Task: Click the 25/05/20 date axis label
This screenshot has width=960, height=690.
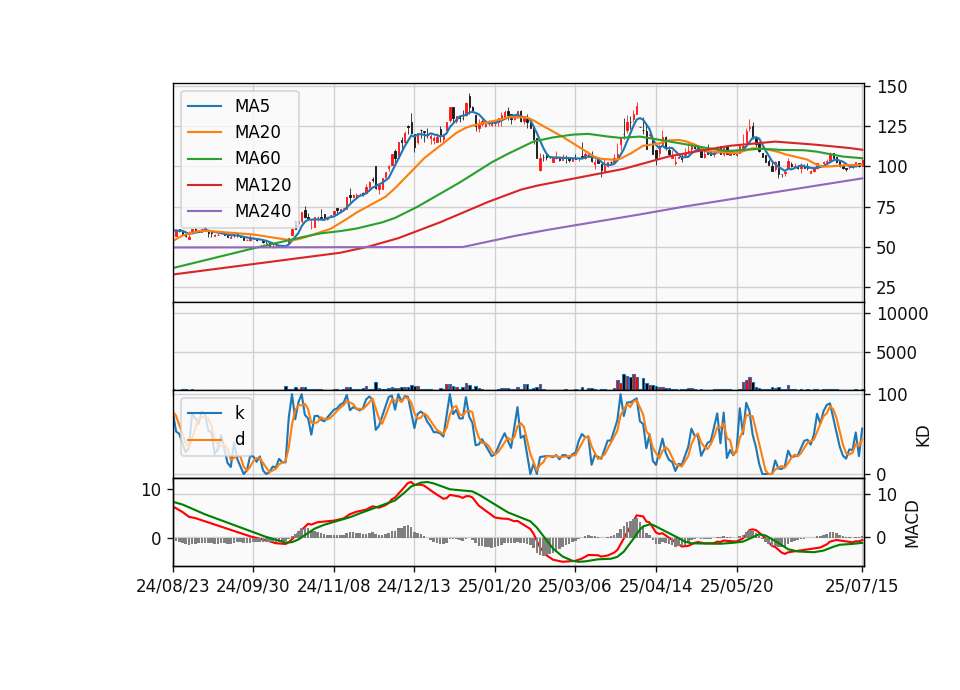Action: [737, 586]
